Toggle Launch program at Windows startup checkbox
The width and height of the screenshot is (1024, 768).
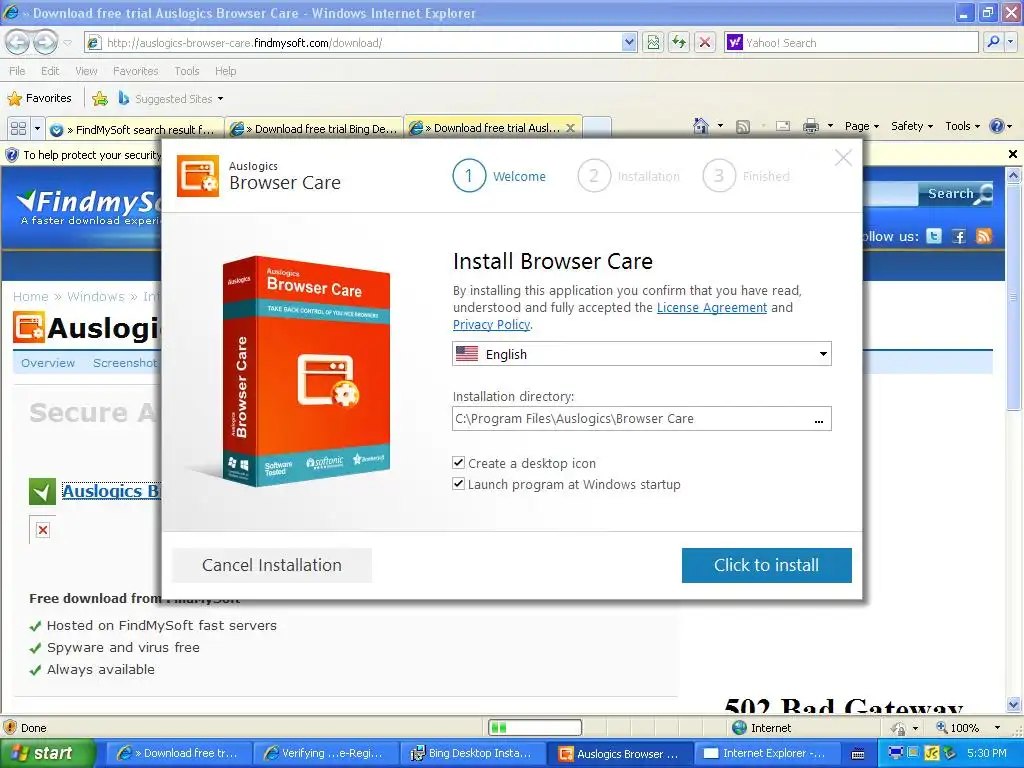pyautogui.click(x=458, y=484)
